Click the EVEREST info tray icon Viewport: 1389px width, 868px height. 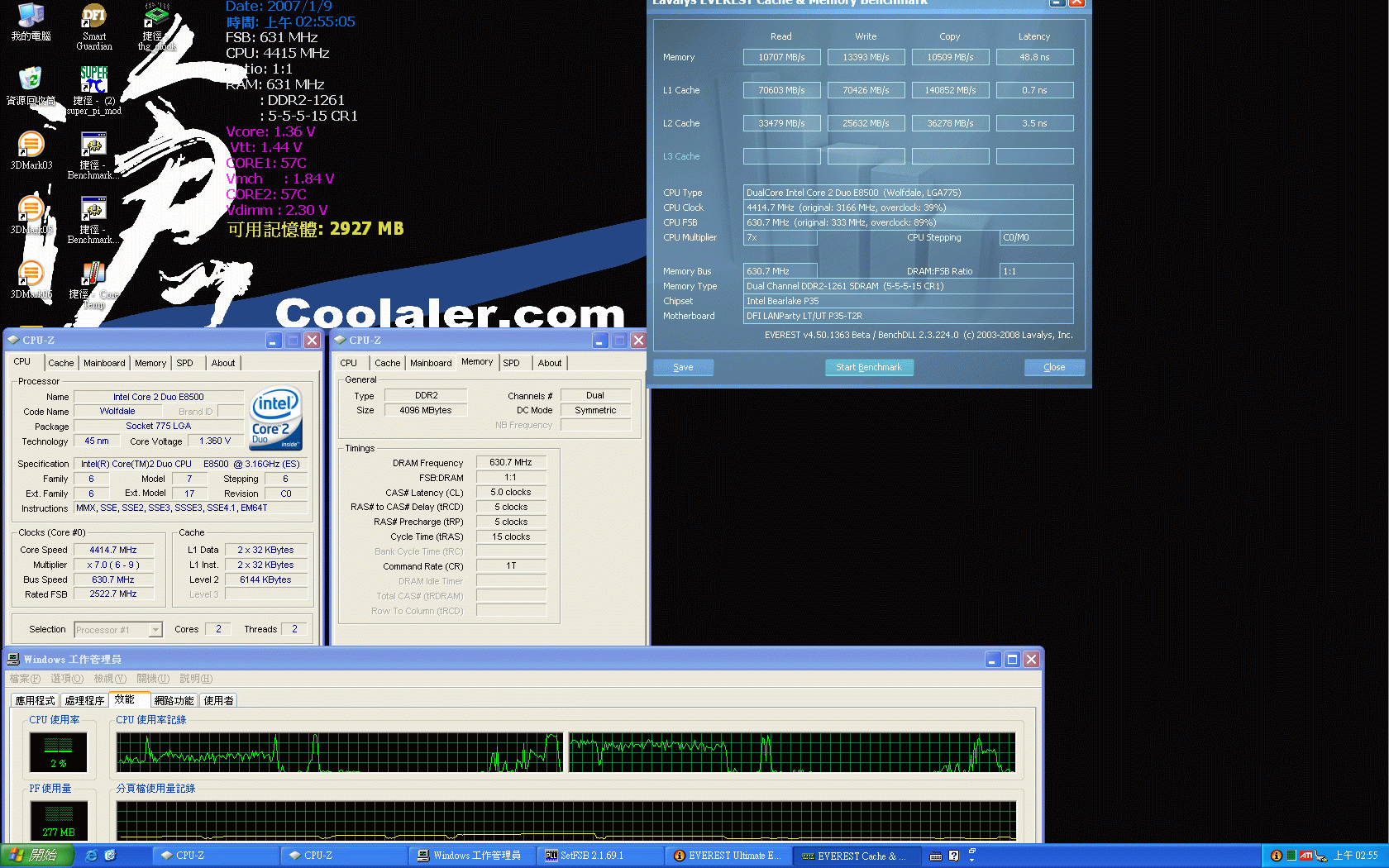click(x=1276, y=856)
